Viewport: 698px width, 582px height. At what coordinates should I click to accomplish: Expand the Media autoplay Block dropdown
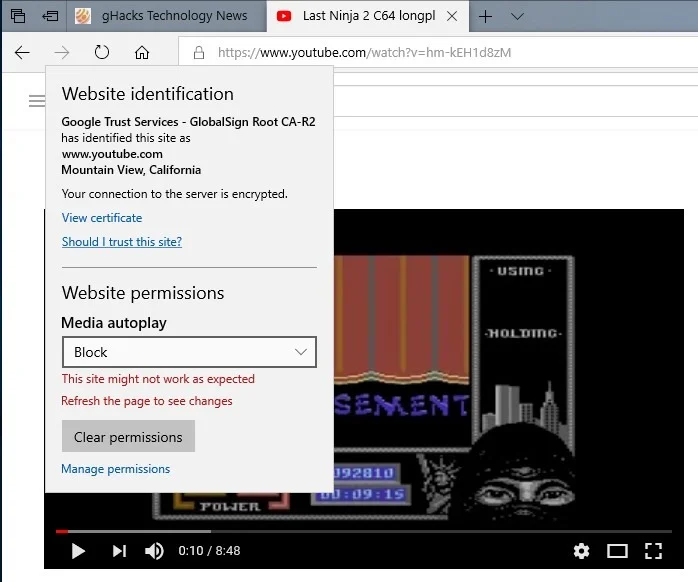189,352
